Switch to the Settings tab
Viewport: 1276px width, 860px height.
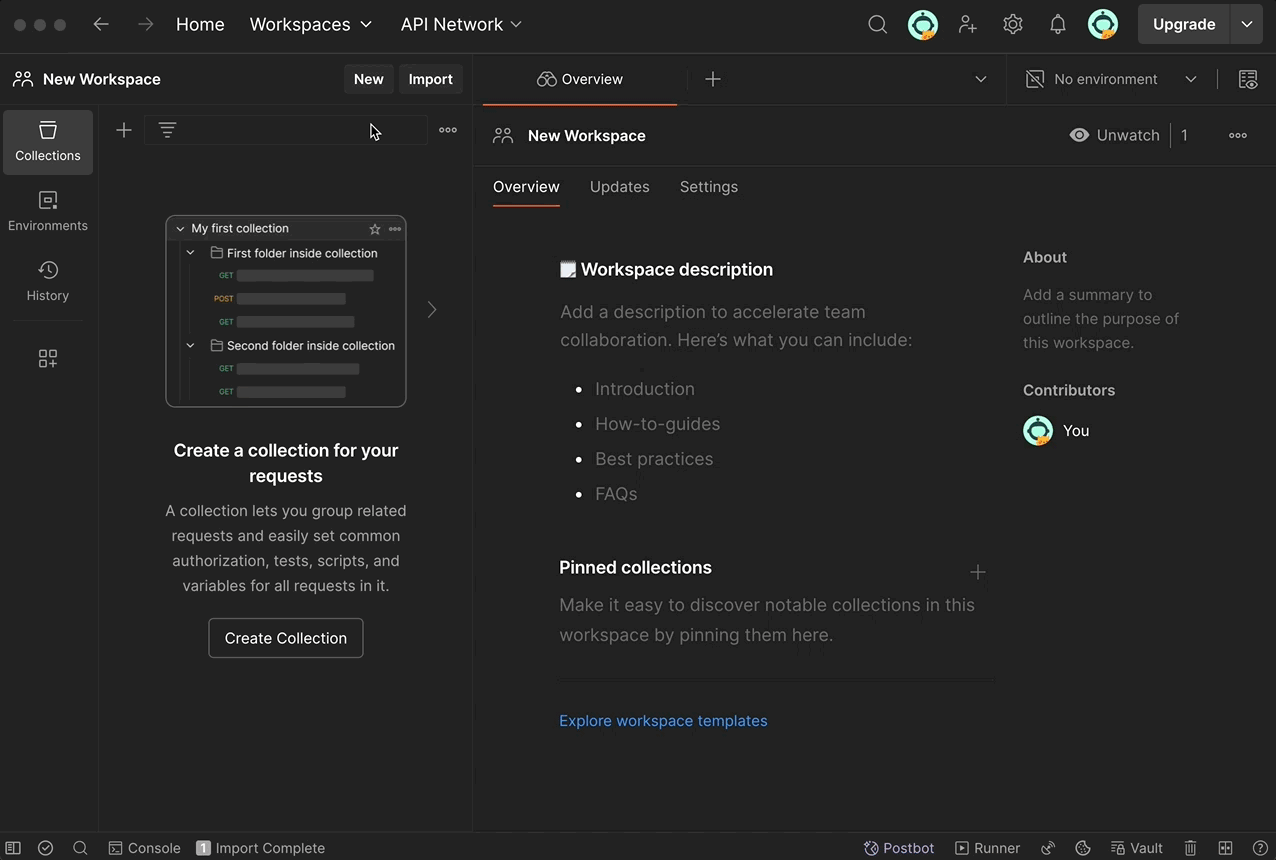click(708, 187)
